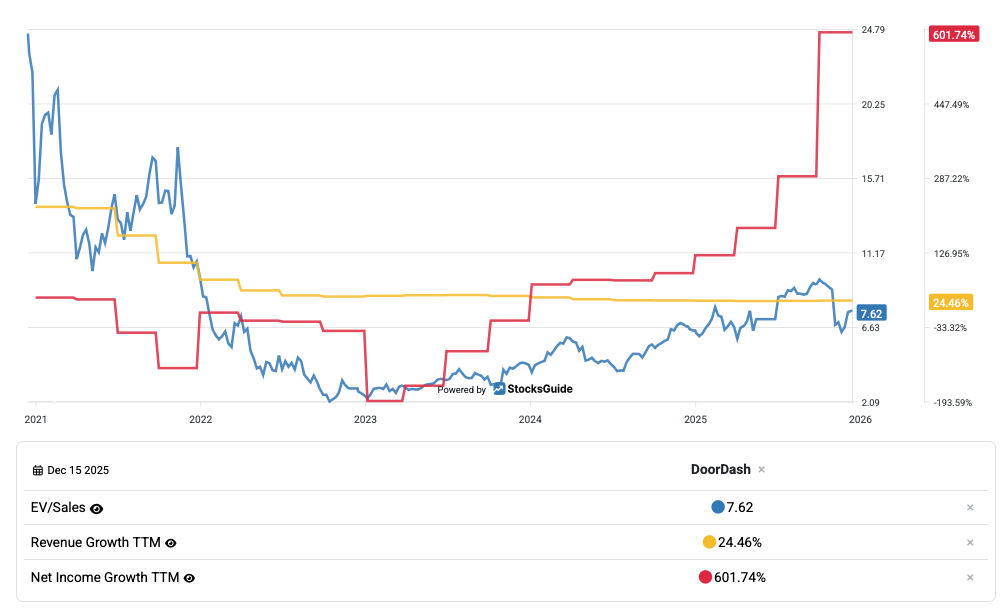Click the yellow Revenue Growth color dot

click(x=709, y=542)
